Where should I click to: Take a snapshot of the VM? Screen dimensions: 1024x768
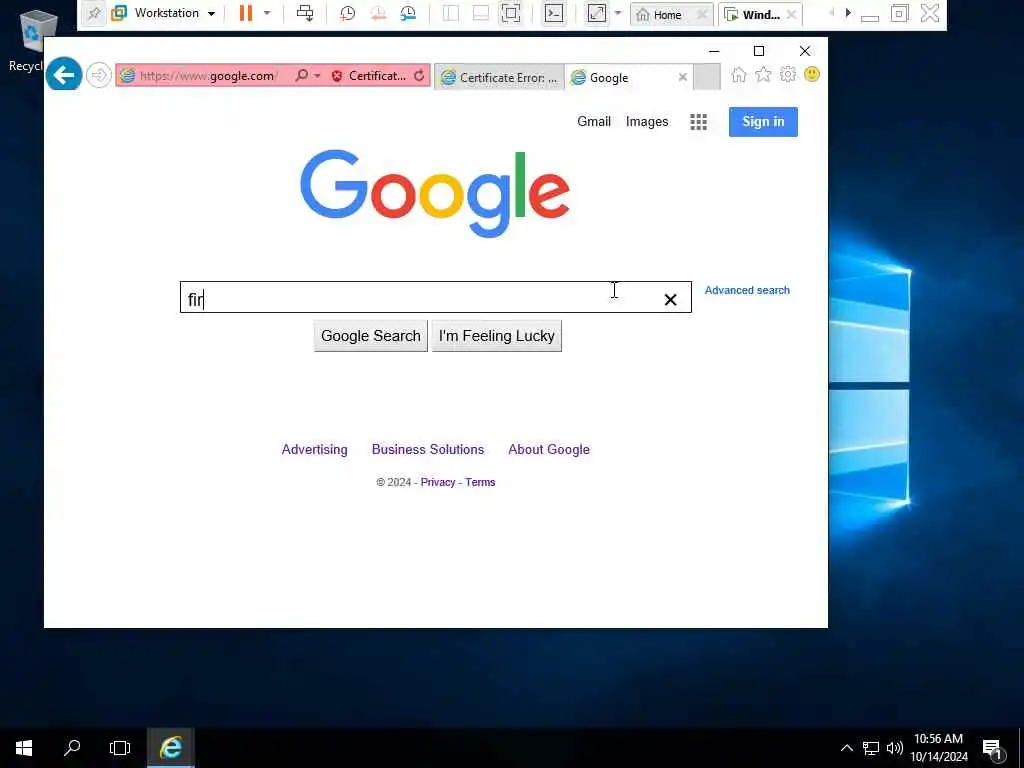click(347, 13)
